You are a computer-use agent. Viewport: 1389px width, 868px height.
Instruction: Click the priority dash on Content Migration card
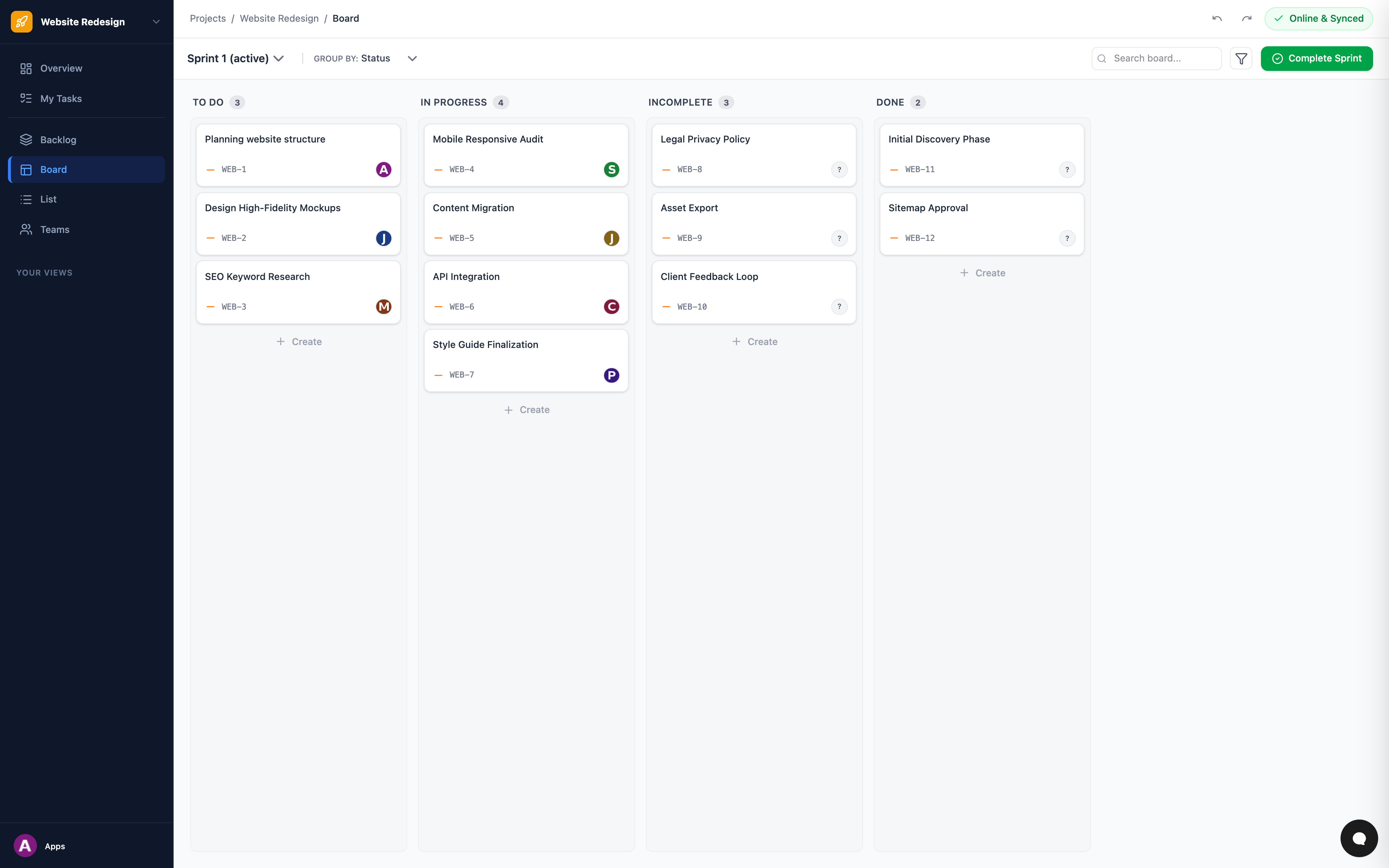click(438, 238)
